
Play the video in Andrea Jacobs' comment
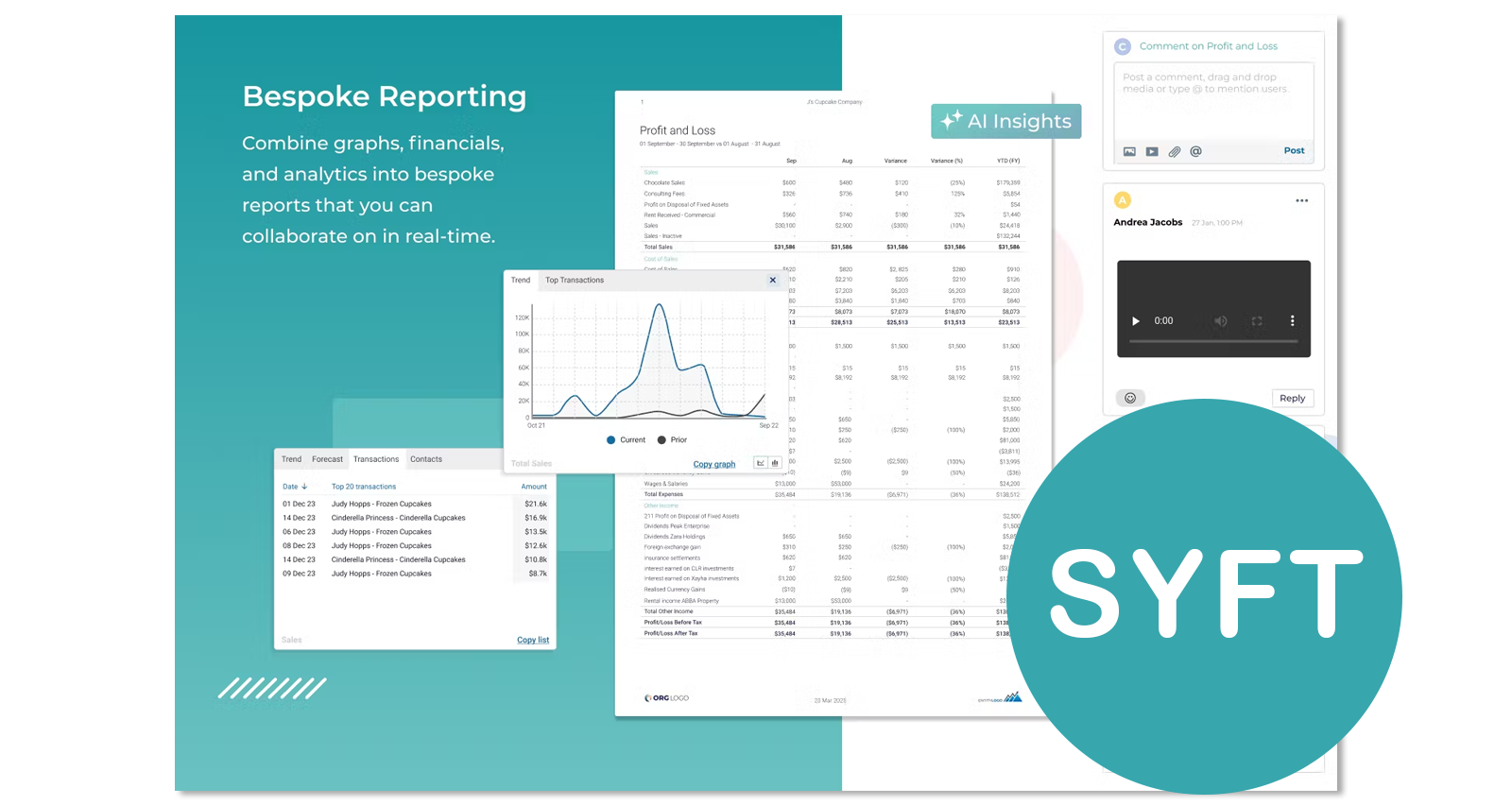1136,321
